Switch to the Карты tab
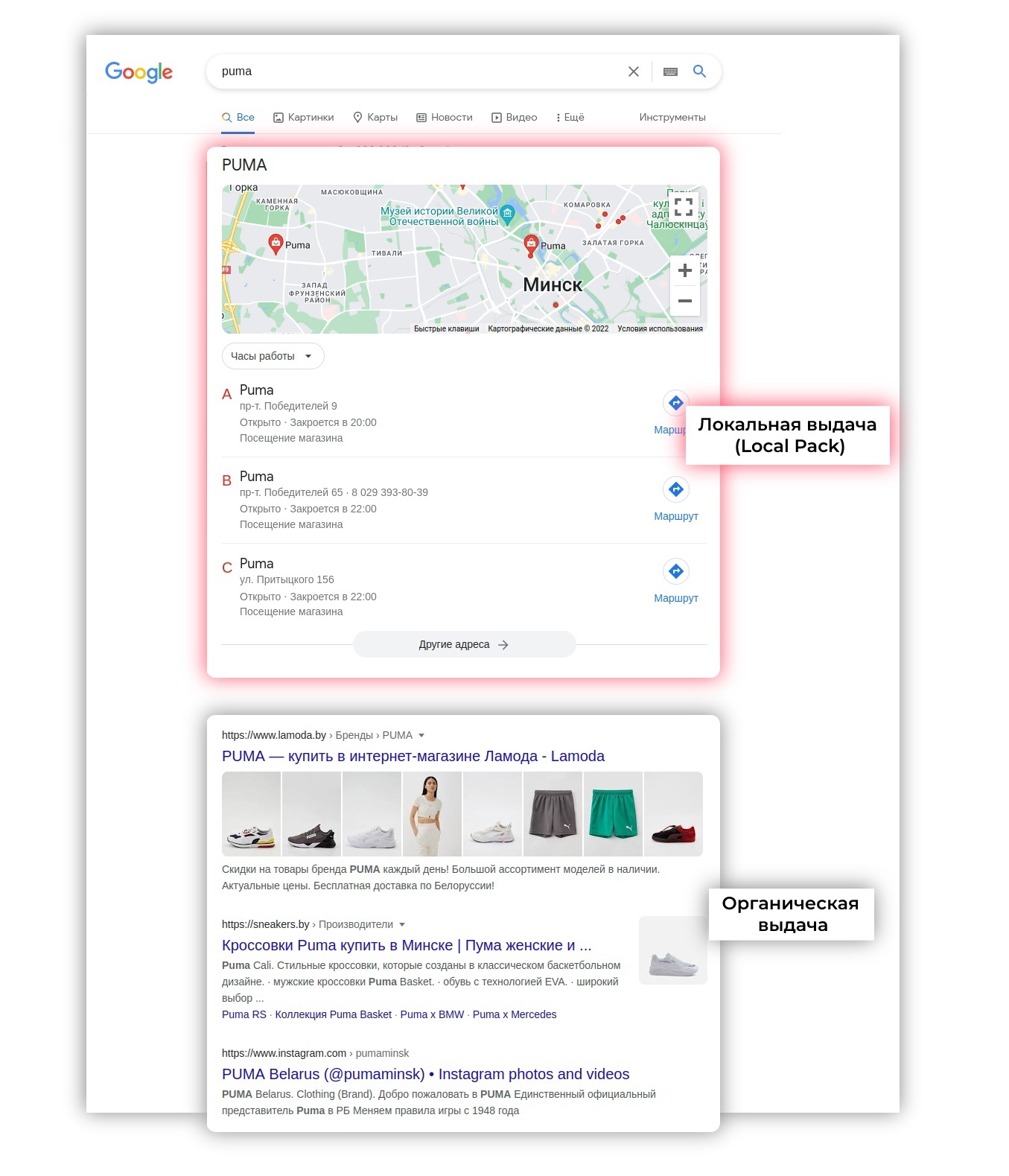1009x1176 pixels. point(375,117)
